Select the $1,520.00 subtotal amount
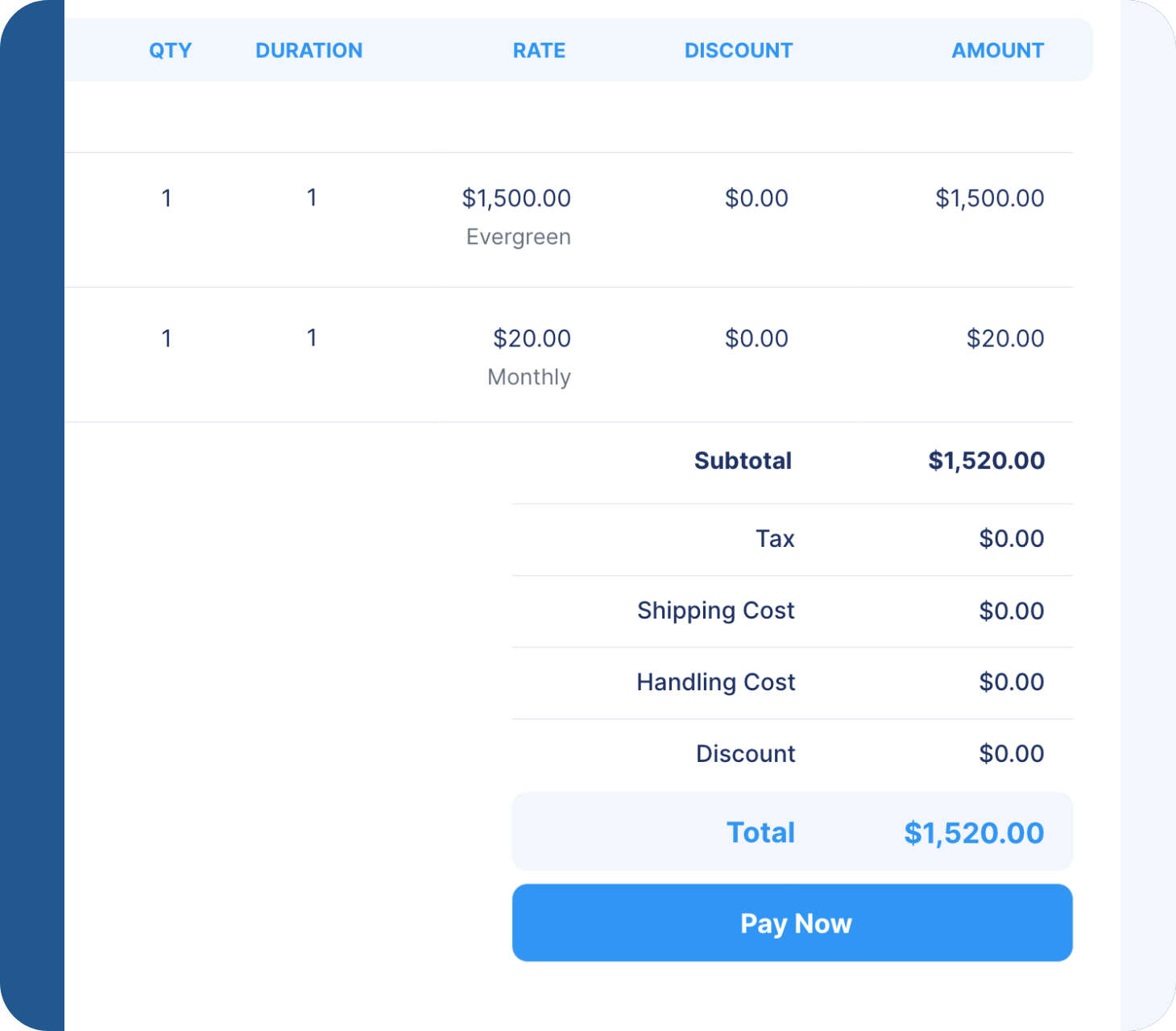 (x=987, y=461)
